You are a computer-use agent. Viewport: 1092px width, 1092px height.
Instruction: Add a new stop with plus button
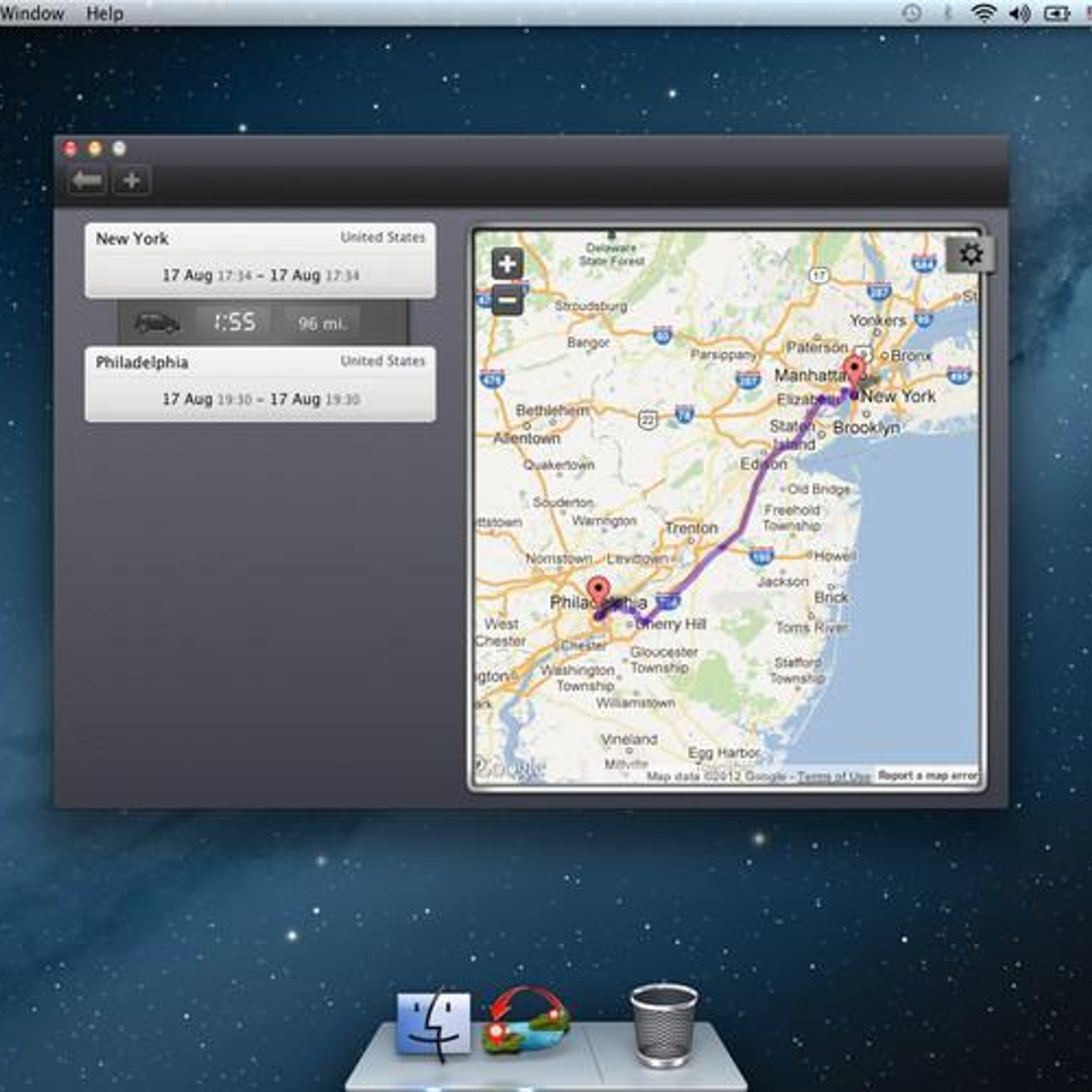click(132, 181)
